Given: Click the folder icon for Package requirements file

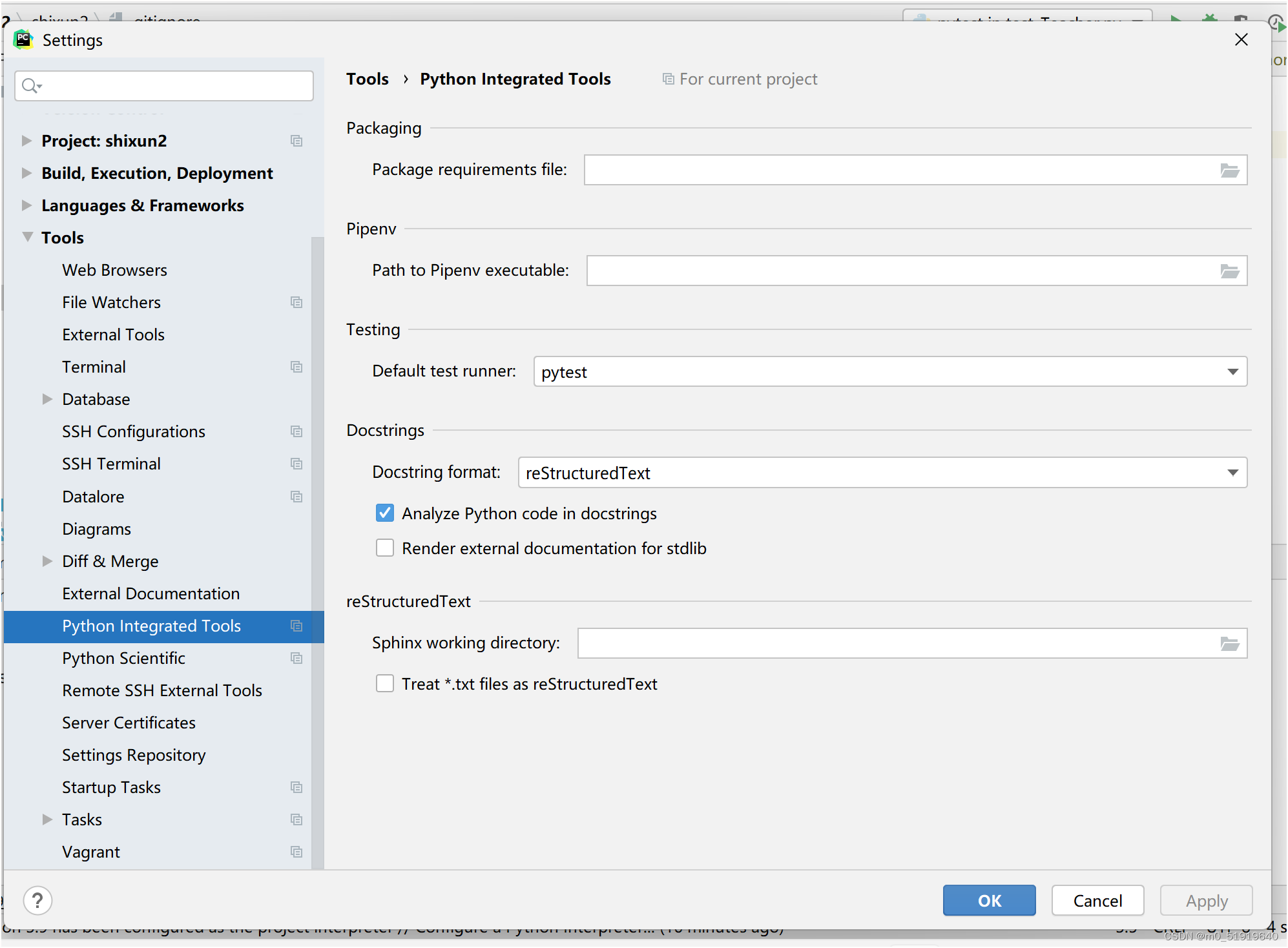Looking at the screenshot, I should click(x=1229, y=170).
